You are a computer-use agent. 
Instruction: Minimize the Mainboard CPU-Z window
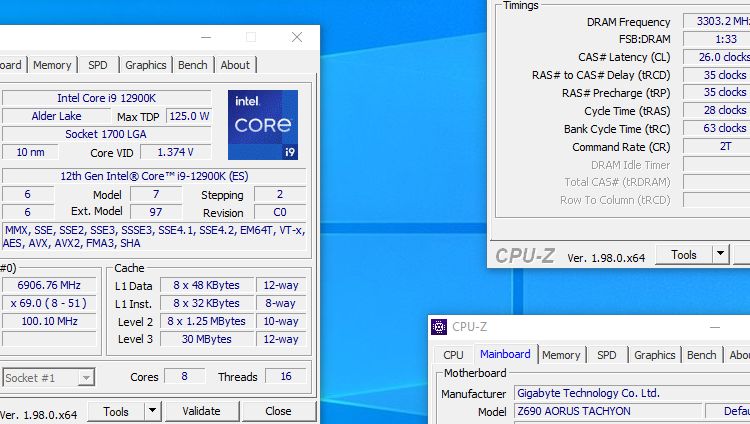pos(715,327)
